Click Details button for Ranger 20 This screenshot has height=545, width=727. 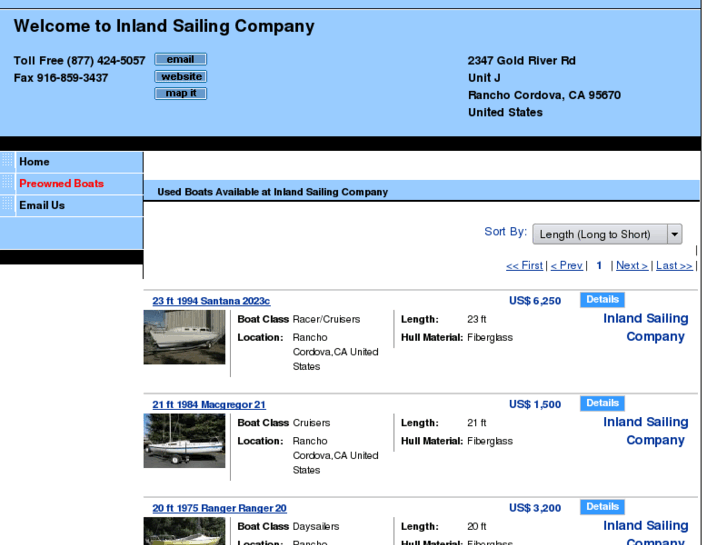(602, 507)
